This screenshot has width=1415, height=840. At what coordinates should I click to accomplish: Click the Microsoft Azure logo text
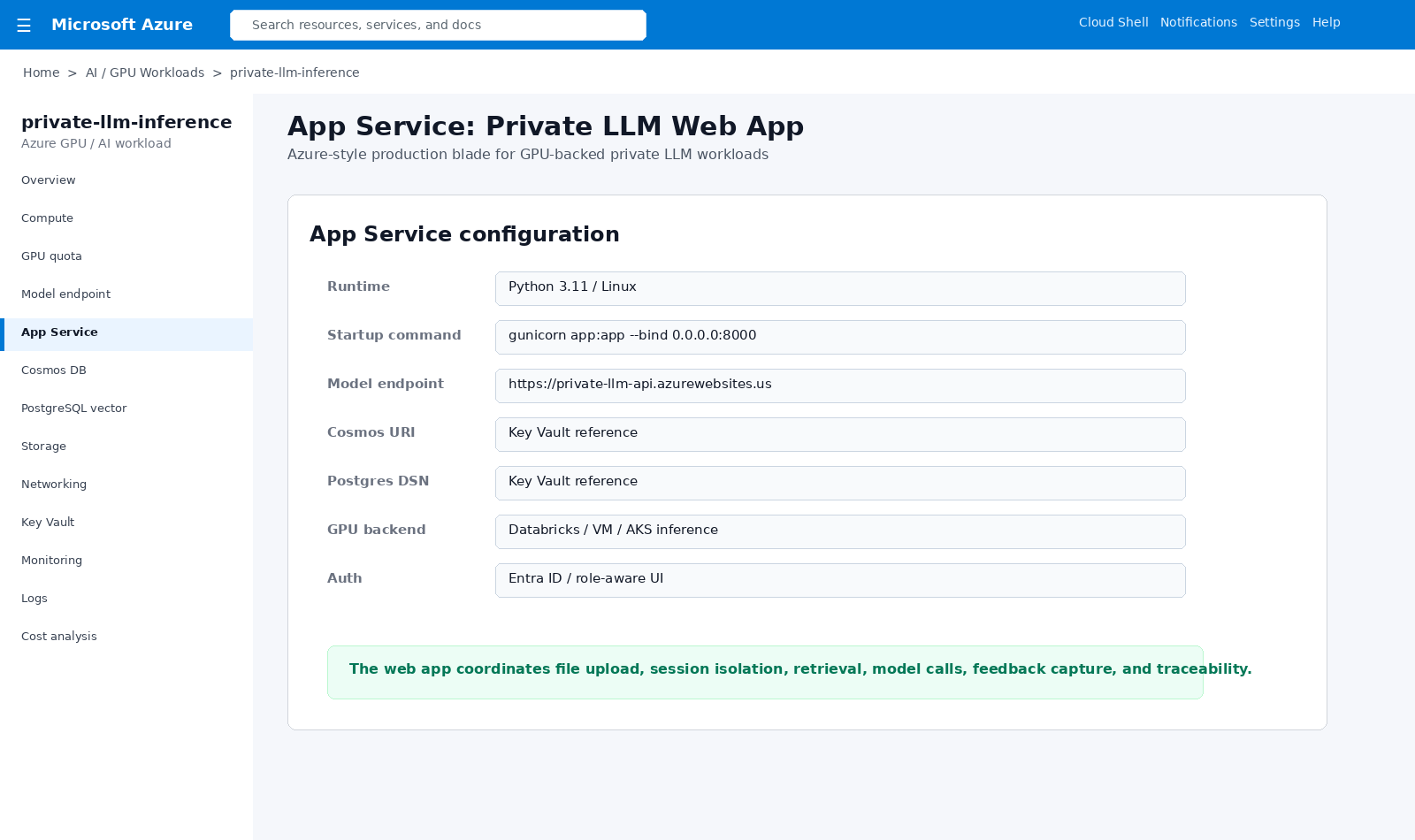click(122, 25)
